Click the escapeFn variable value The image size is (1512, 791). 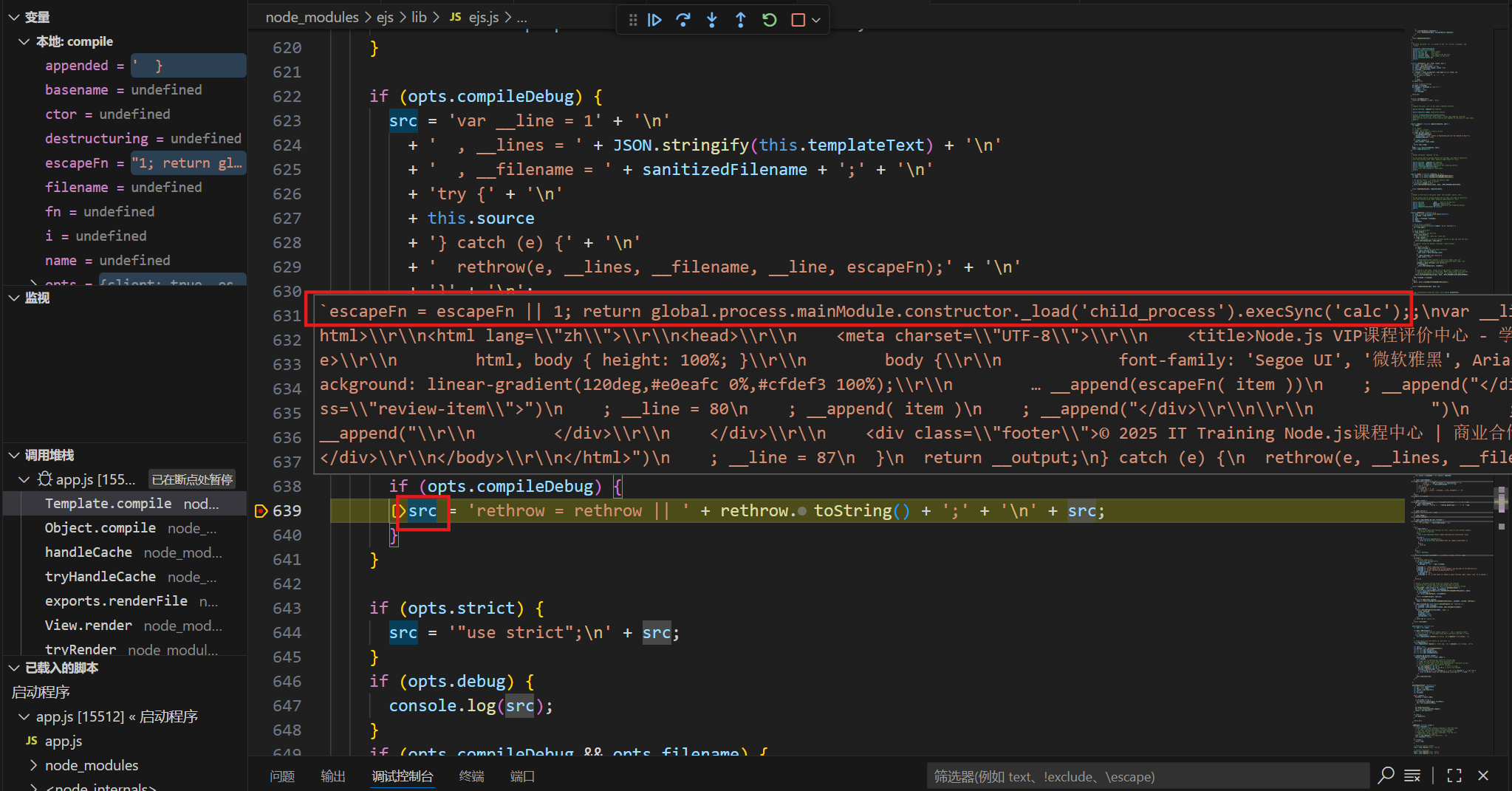click(x=188, y=163)
